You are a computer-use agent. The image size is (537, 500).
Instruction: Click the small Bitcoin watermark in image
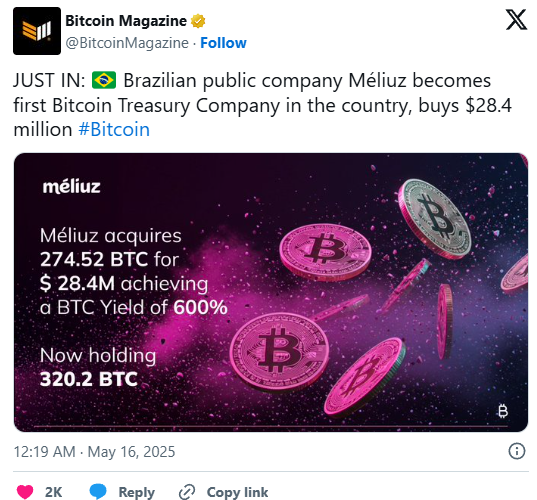click(502, 411)
